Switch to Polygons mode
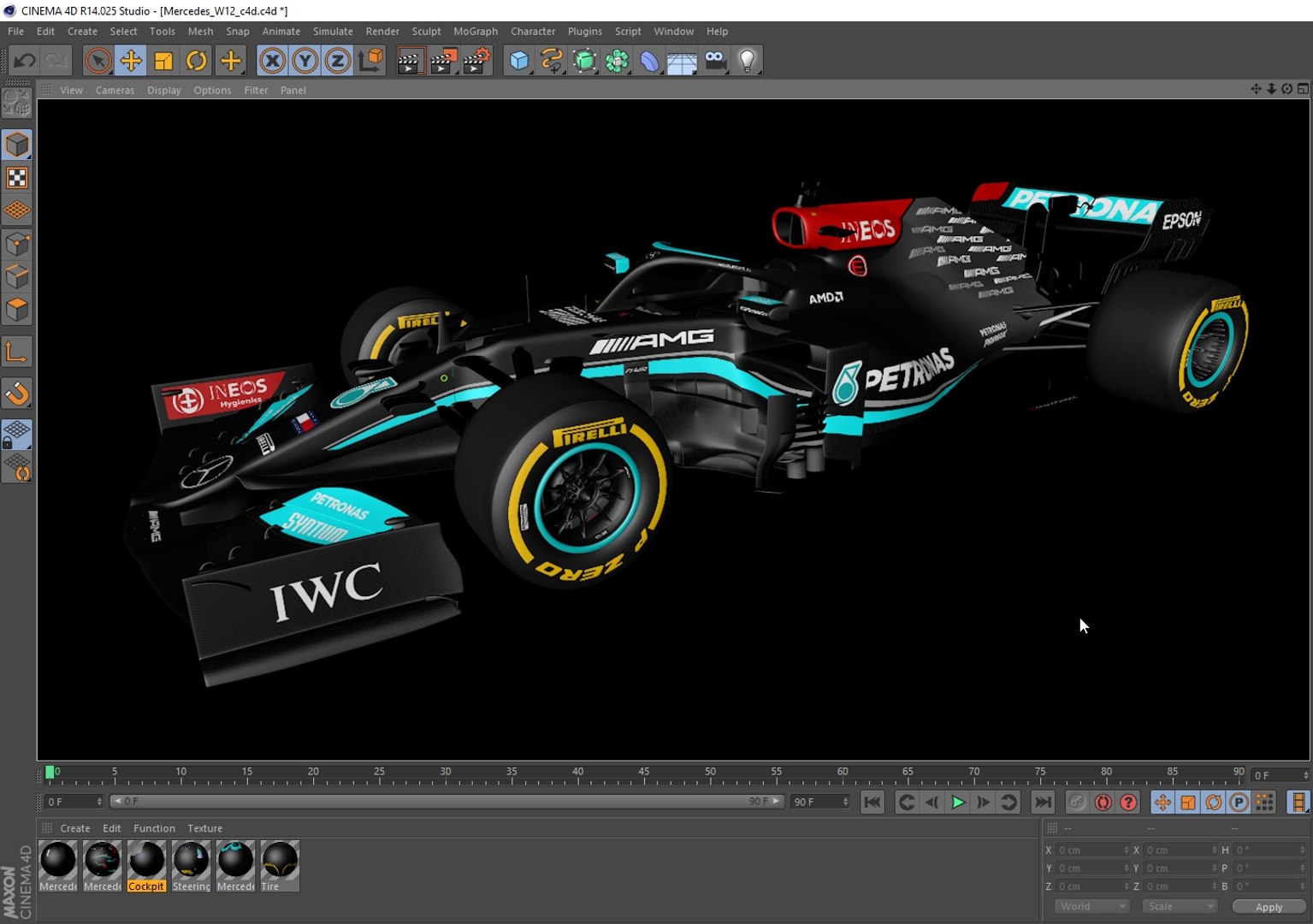1313x924 pixels. coord(17,310)
